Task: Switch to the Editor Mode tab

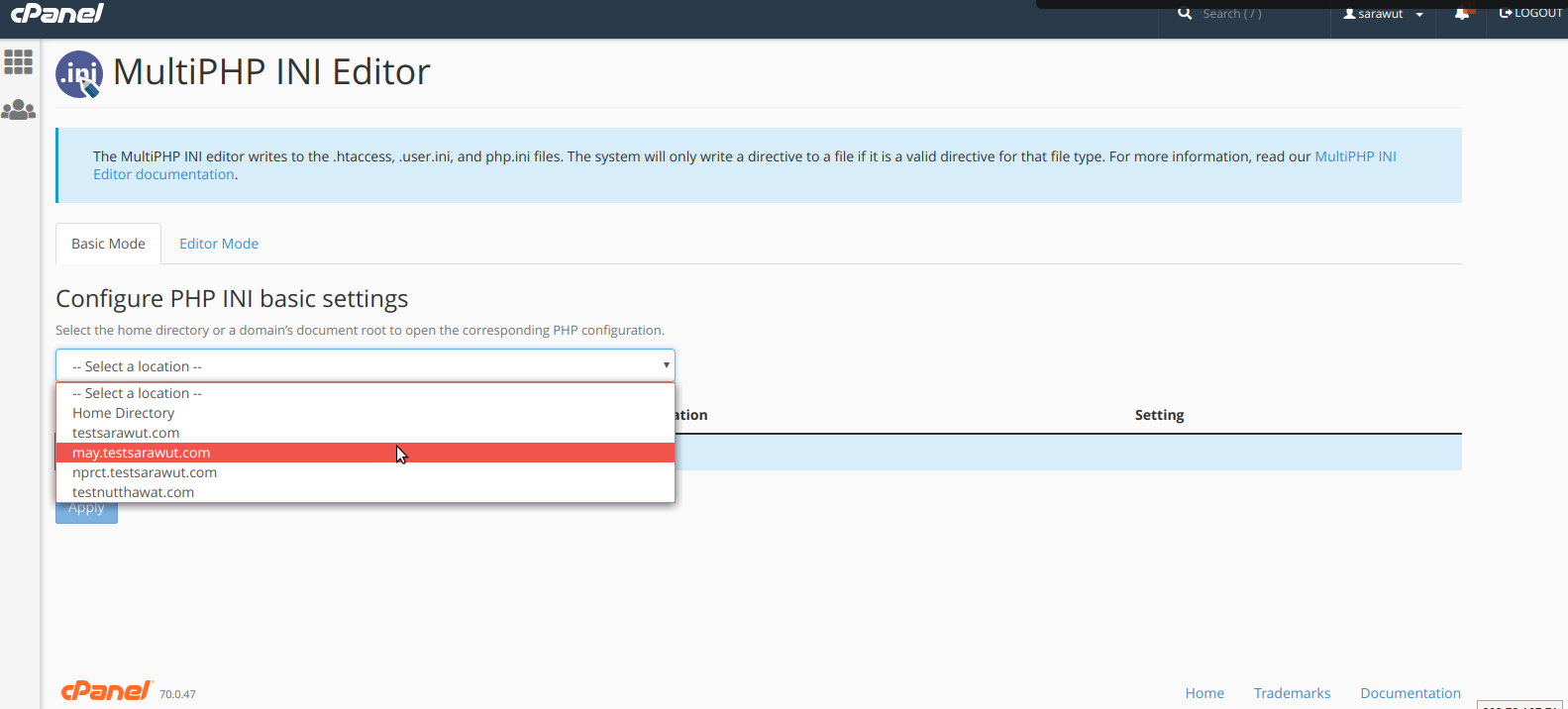Action: 219,244
